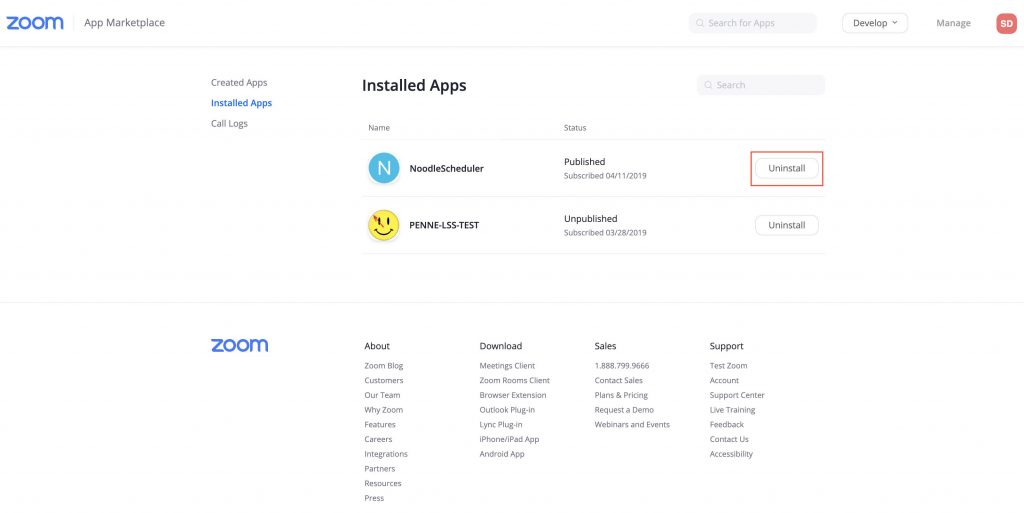Open Android App download link
Image resolution: width=1024 pixels, height=513 pixels.
pyautogui.click(x=502, y=454)
